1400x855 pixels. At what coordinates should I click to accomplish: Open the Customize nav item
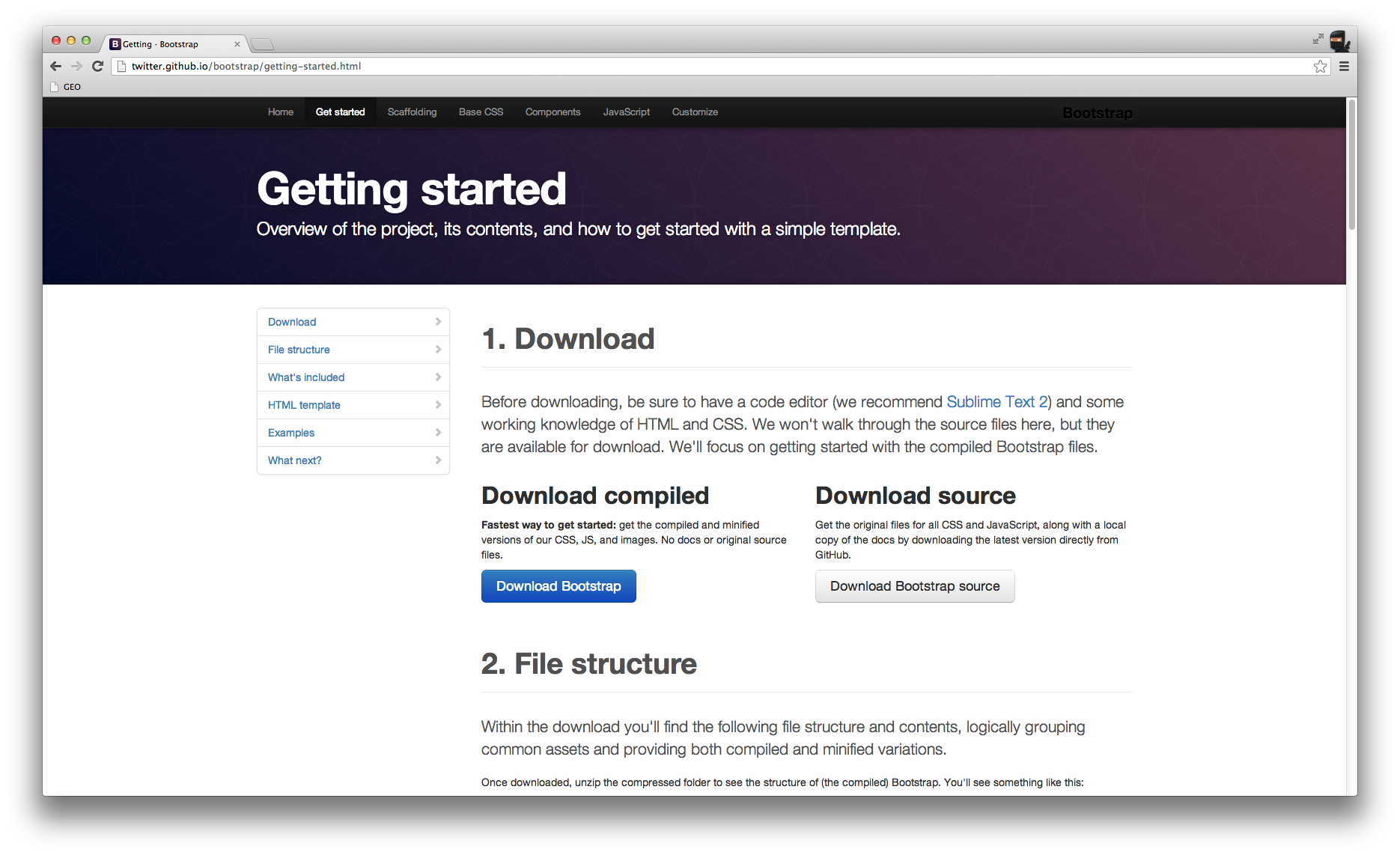695,112
